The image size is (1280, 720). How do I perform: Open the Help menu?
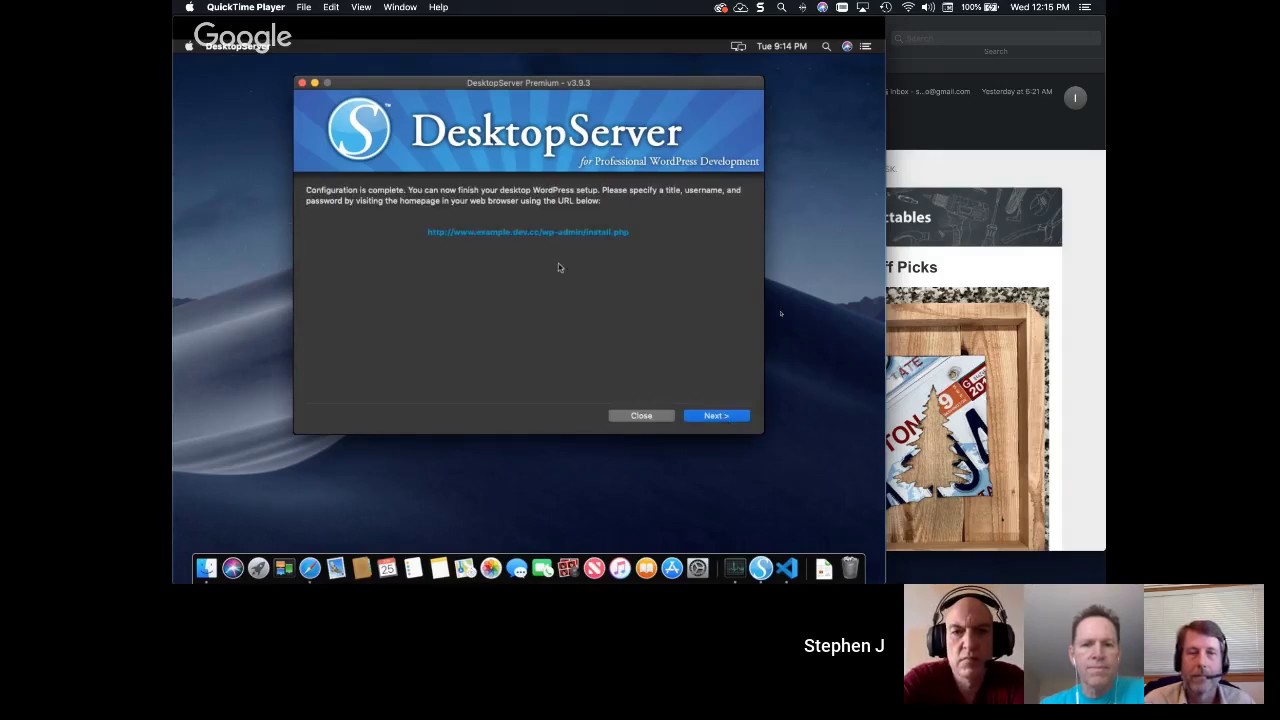coord(438,7)
